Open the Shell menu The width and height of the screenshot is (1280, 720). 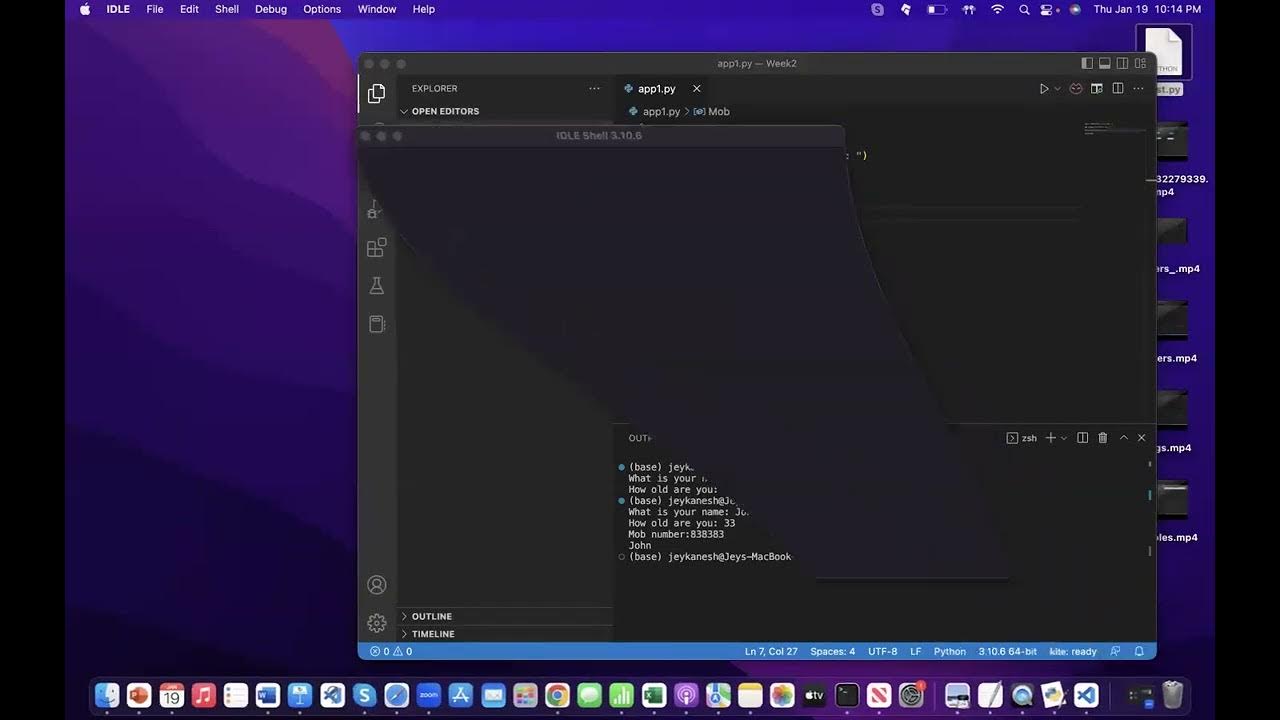(x=227, y=9)
